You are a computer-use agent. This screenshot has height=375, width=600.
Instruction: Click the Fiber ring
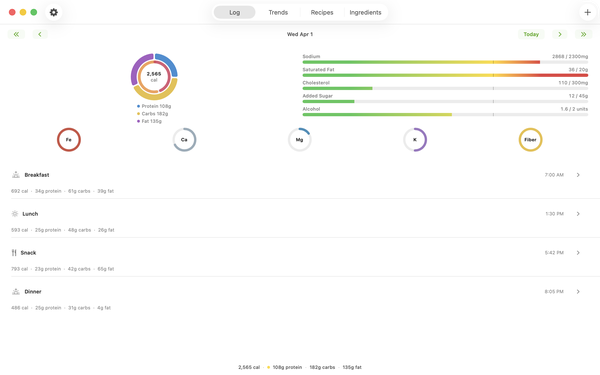[530, 140]
